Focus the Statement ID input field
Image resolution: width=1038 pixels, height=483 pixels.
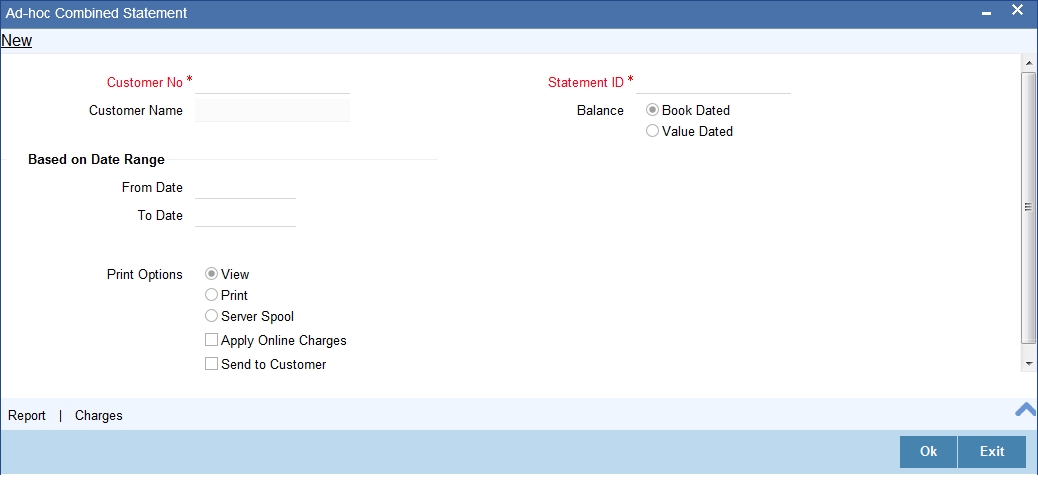[x=713, y=83]
